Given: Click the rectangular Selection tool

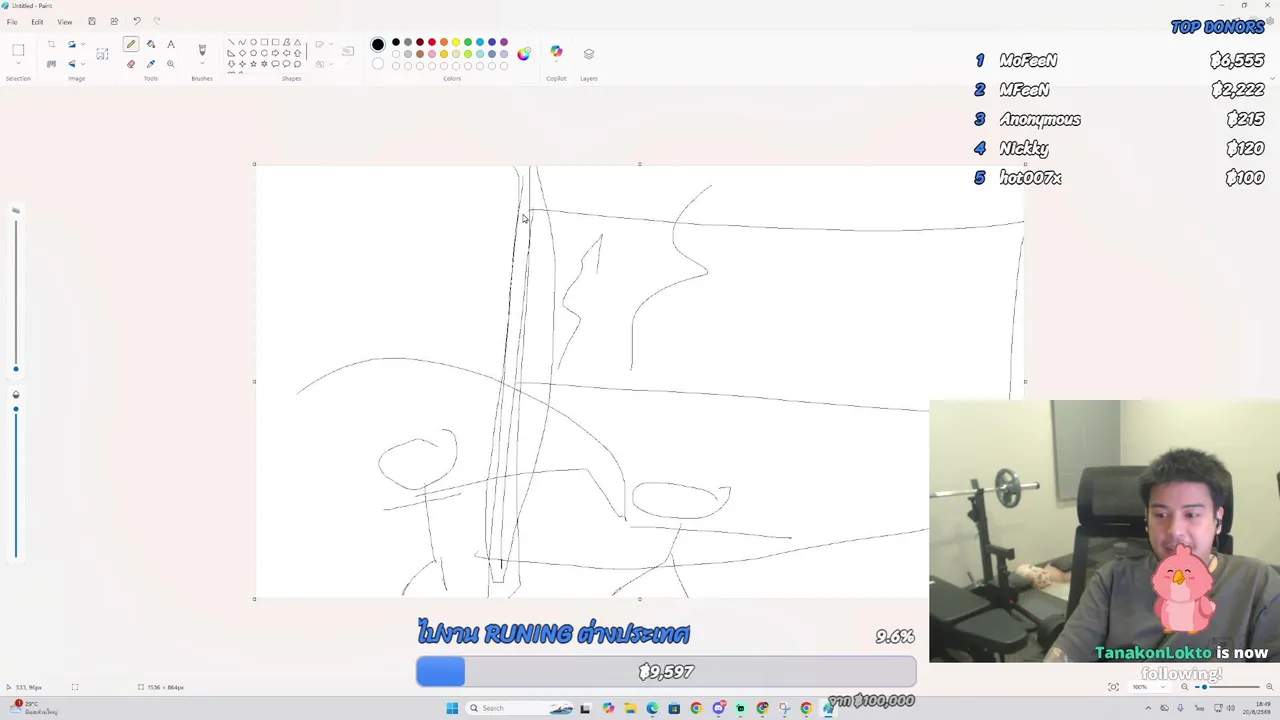Looking at the screenshot, I should (x=18, y=50).
